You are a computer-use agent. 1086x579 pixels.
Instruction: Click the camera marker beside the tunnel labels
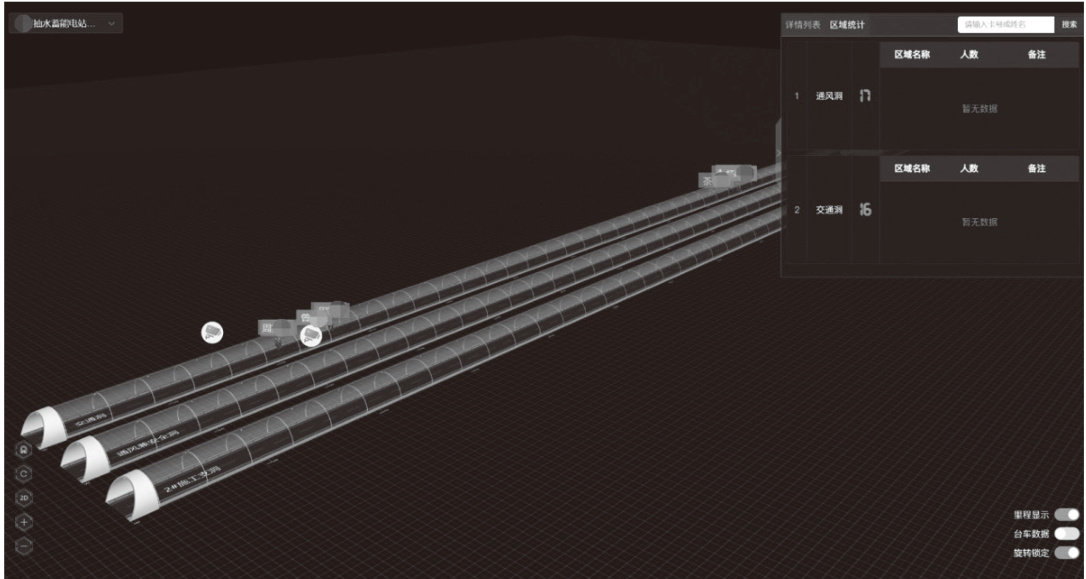(x=311, y=336)
